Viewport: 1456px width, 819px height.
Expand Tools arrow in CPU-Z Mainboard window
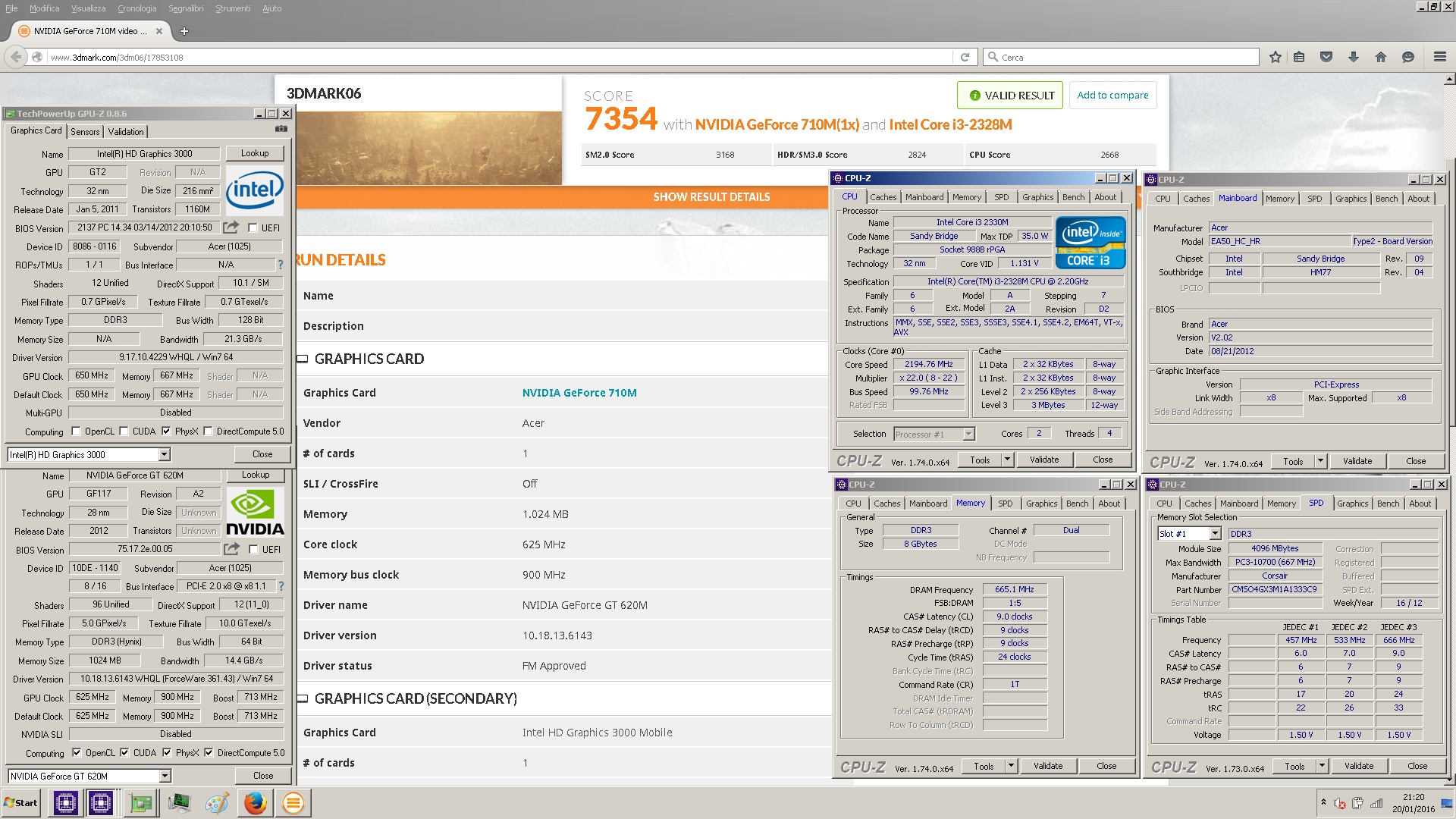1320,461
